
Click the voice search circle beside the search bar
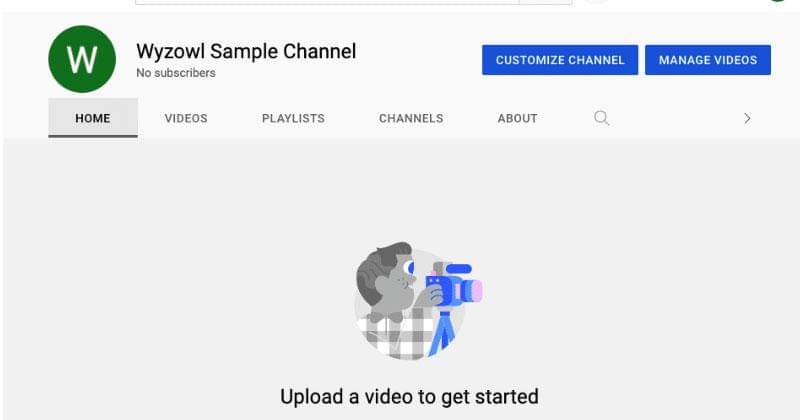pos(595,2)
